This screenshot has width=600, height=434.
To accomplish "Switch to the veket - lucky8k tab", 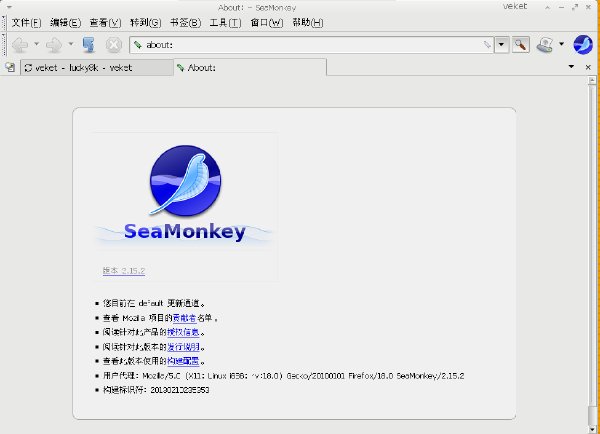I will pos(97,68).
